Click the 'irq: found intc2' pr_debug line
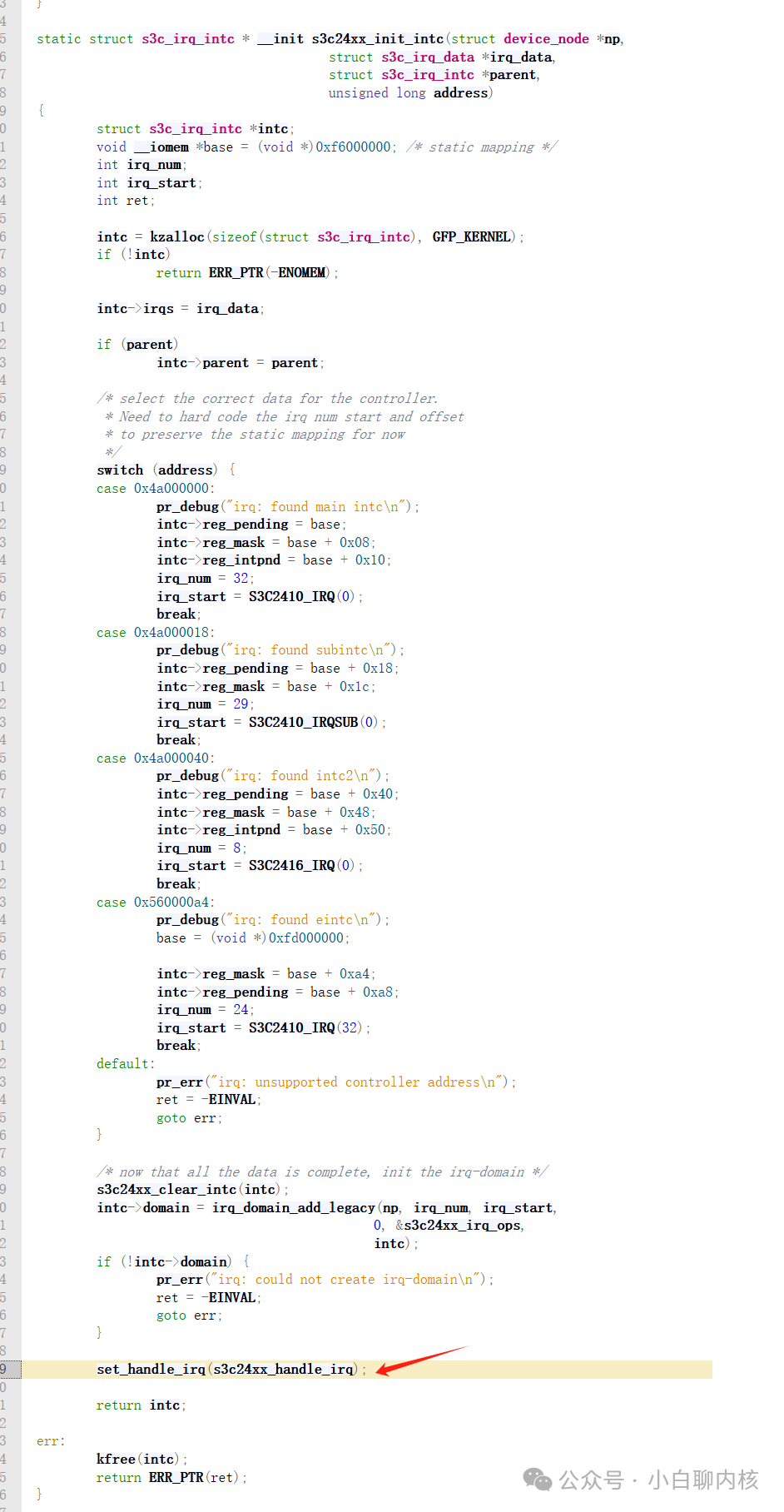Screen dimensions: 784x1512 273,776
